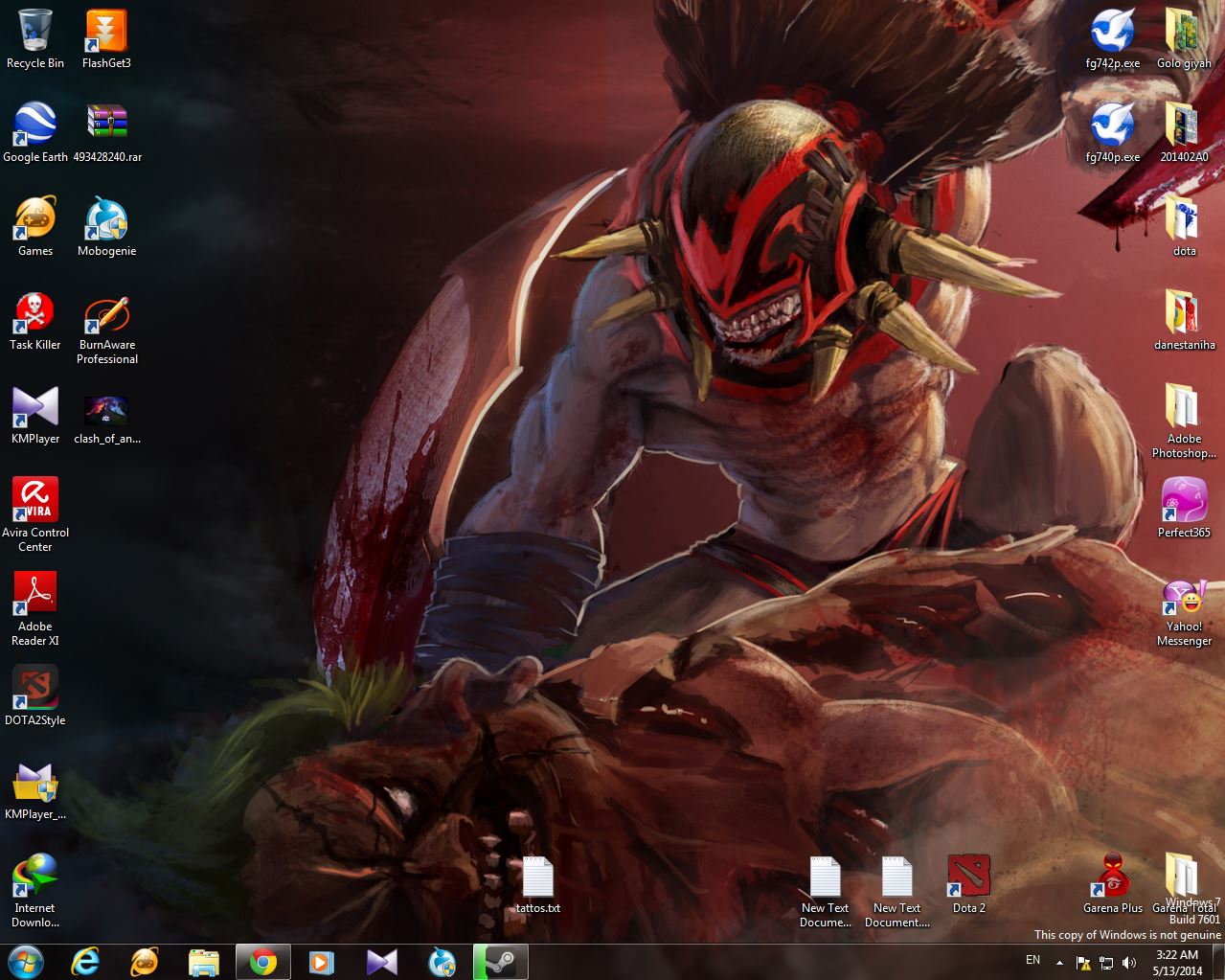The image size is (1225, 980).
Task: Open the Perfect365 shortcut
Action: 1184,509
